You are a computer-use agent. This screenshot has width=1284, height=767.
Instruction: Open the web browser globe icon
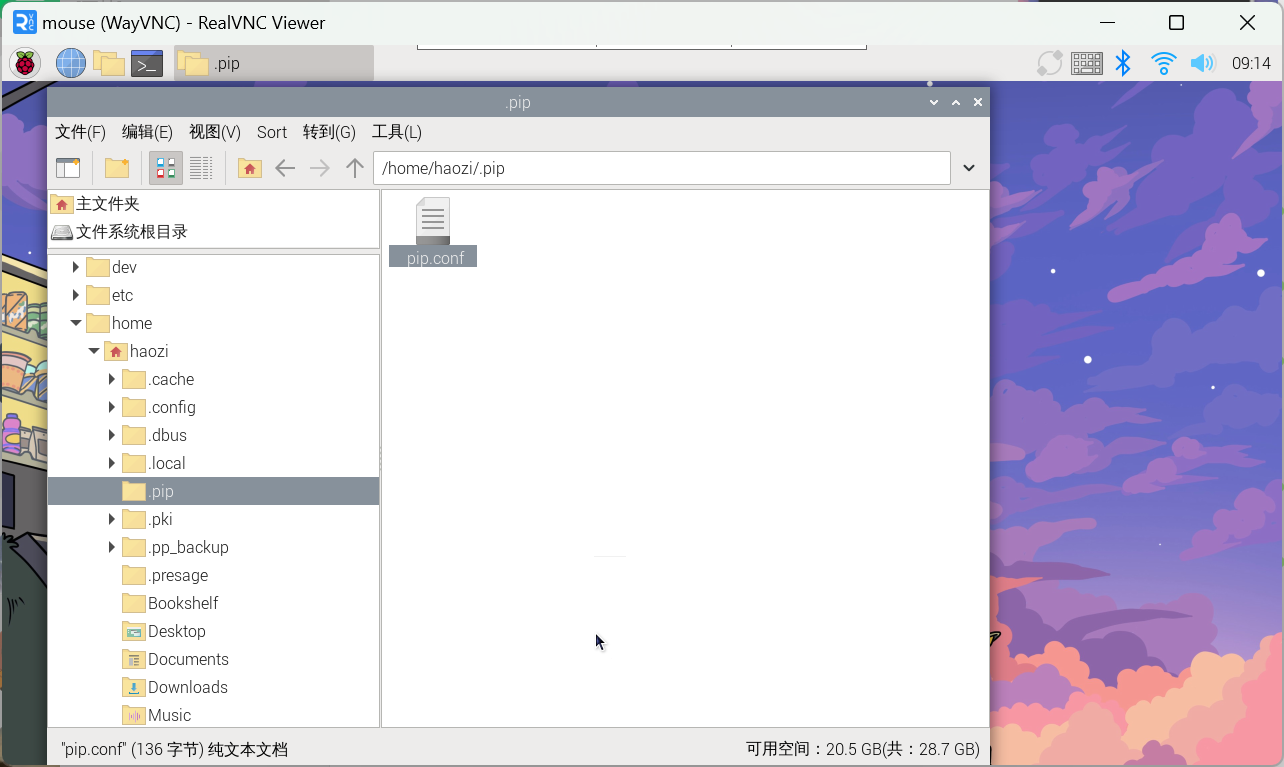[70, 64]
